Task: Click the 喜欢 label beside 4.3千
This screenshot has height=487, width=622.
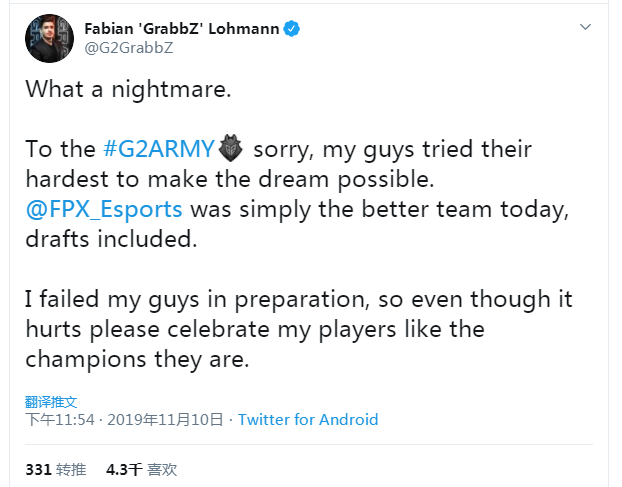Action: click(x=162, y=470)
